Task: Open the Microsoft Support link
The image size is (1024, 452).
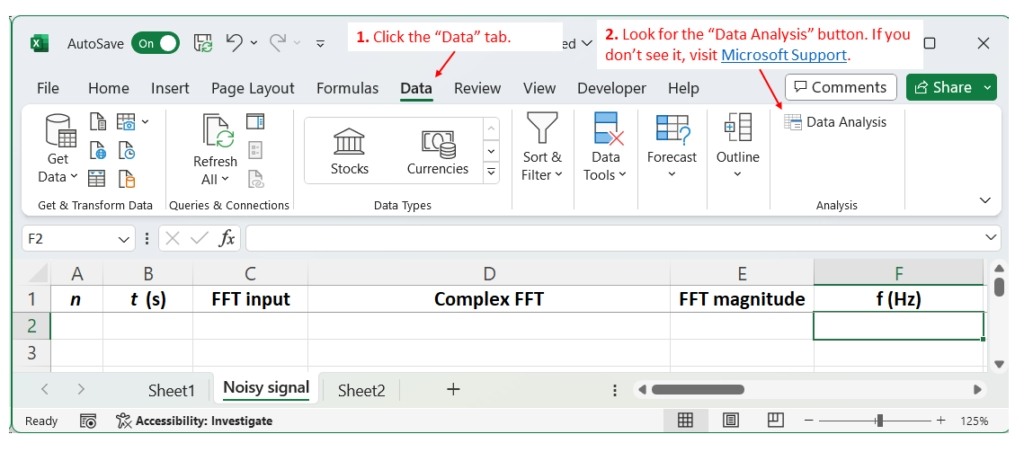Action: click(x=783, y=56)
